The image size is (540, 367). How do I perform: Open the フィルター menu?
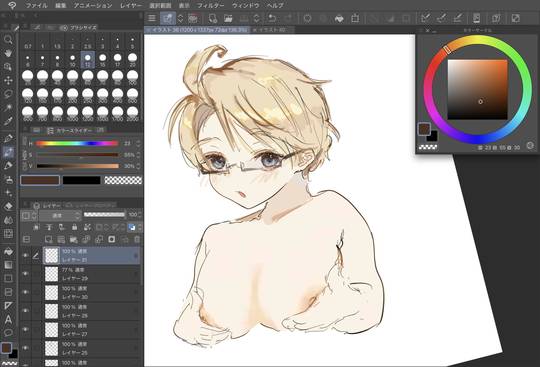tap(210, 6)
